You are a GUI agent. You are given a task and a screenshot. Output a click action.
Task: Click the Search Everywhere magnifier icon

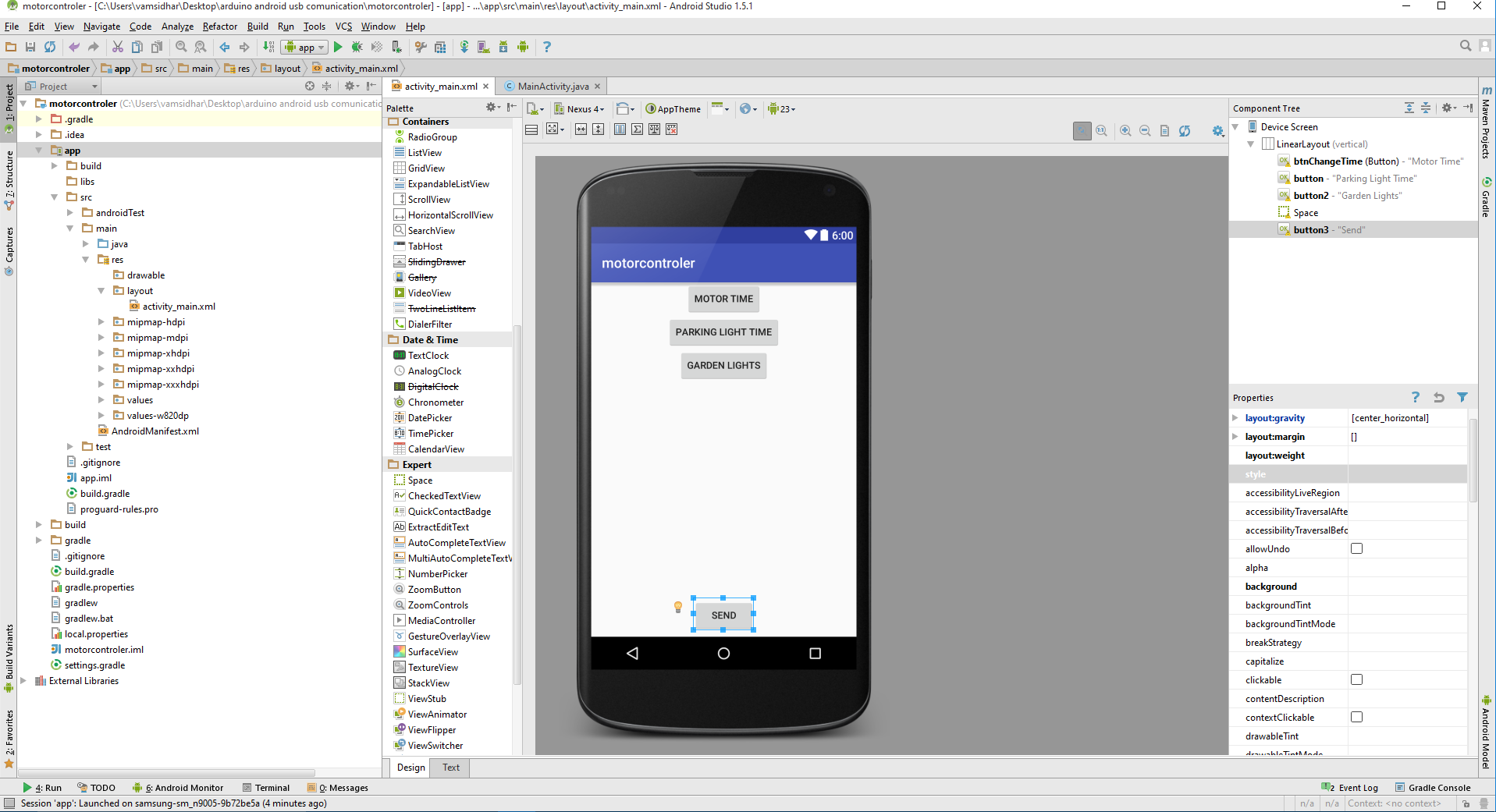pyautogui.click(x=1466, y=46)
